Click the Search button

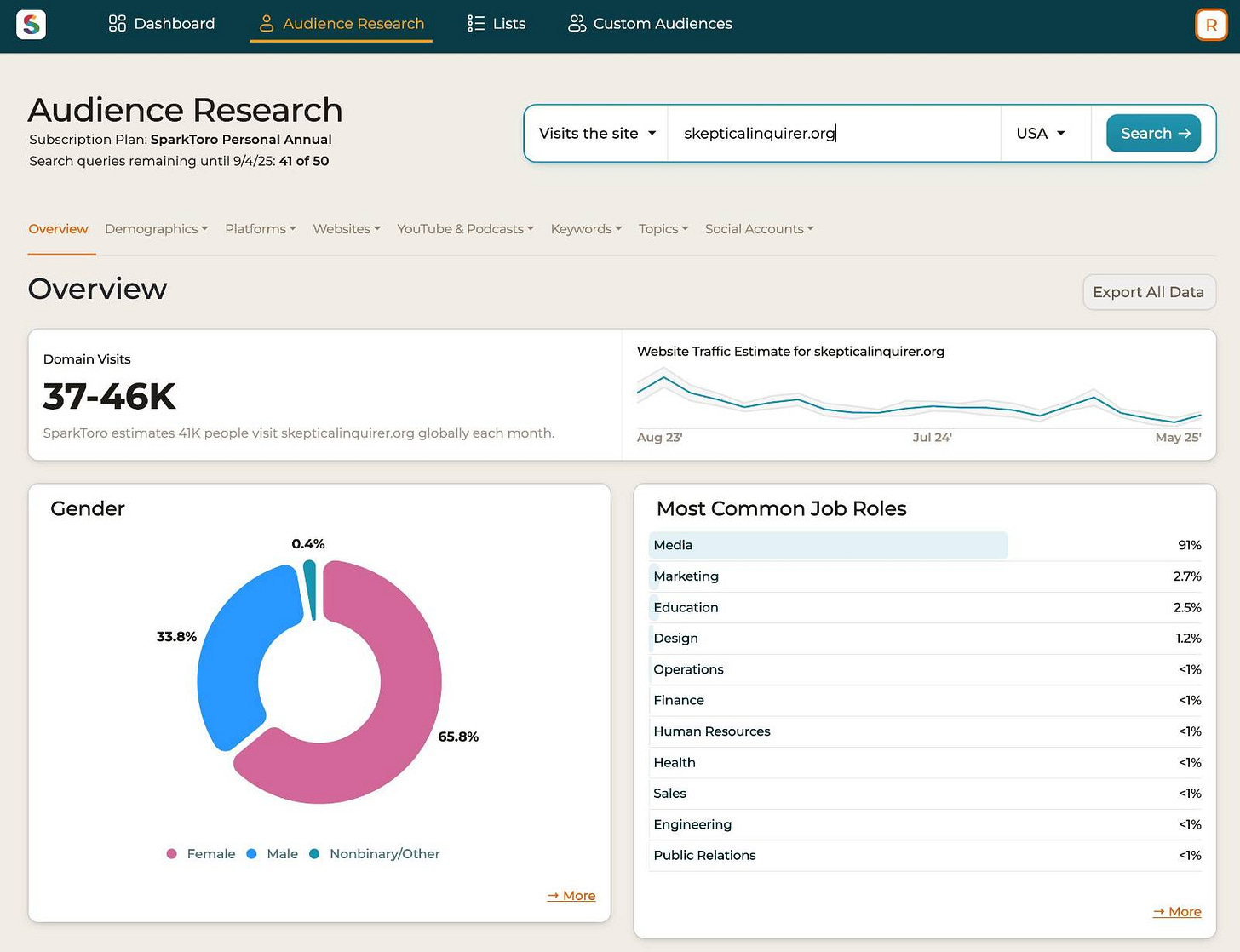point(1153,133)
